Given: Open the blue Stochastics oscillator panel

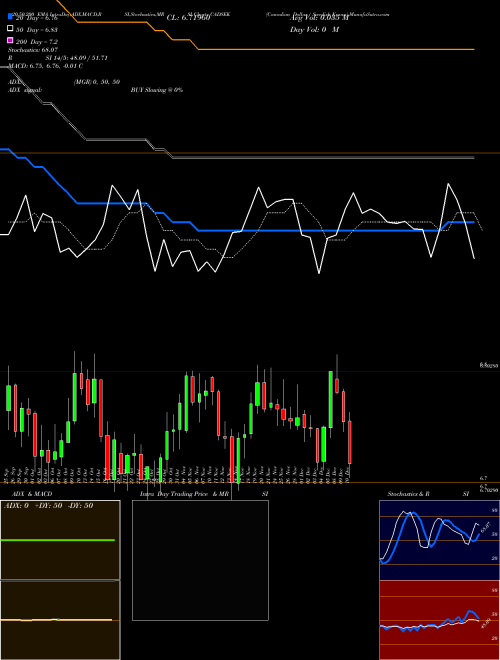Looking at the screenshot, I should click(439, 540).
